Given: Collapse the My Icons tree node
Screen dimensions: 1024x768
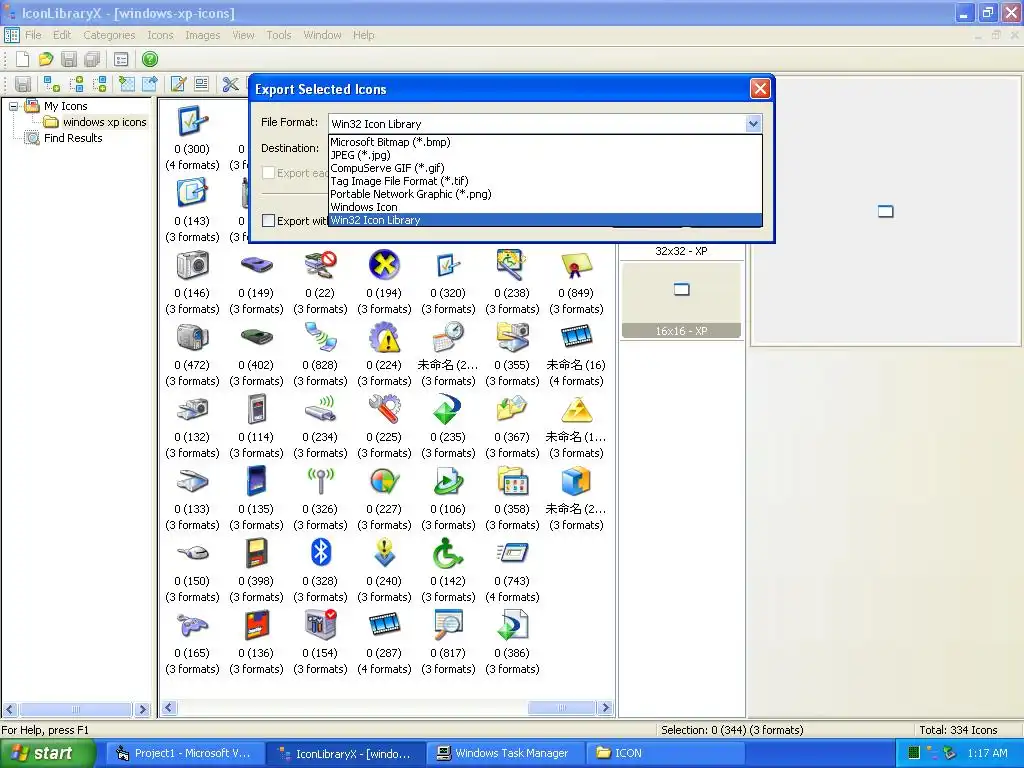Looking at the screenshot, I should coord(13,106).
